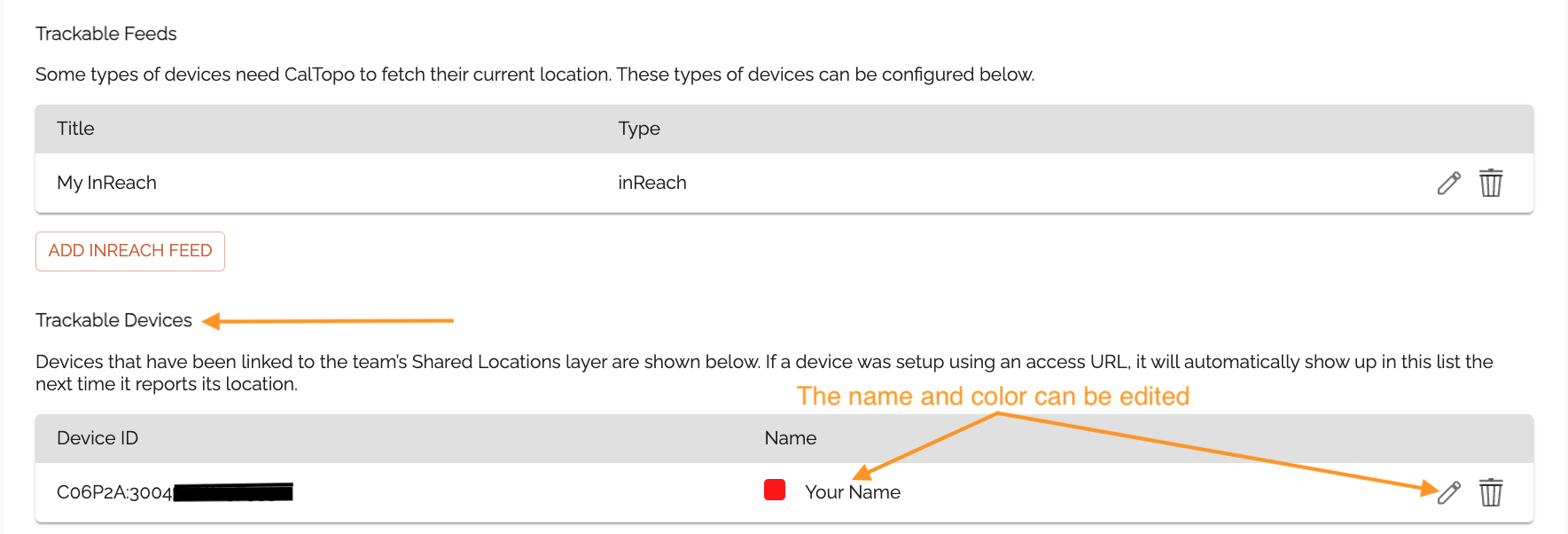Click the Name column header
1568x534 pixels.
click(789, 437)
